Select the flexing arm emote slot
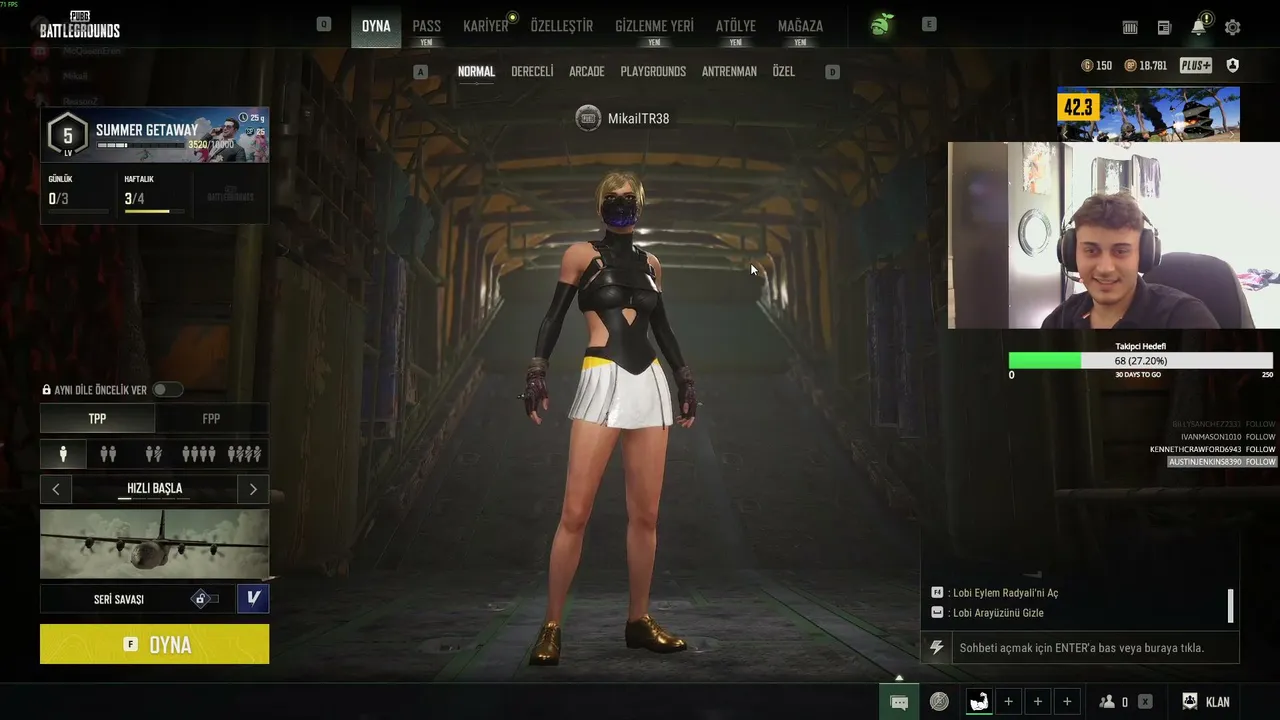The image size is (1280, 720). 979,702
